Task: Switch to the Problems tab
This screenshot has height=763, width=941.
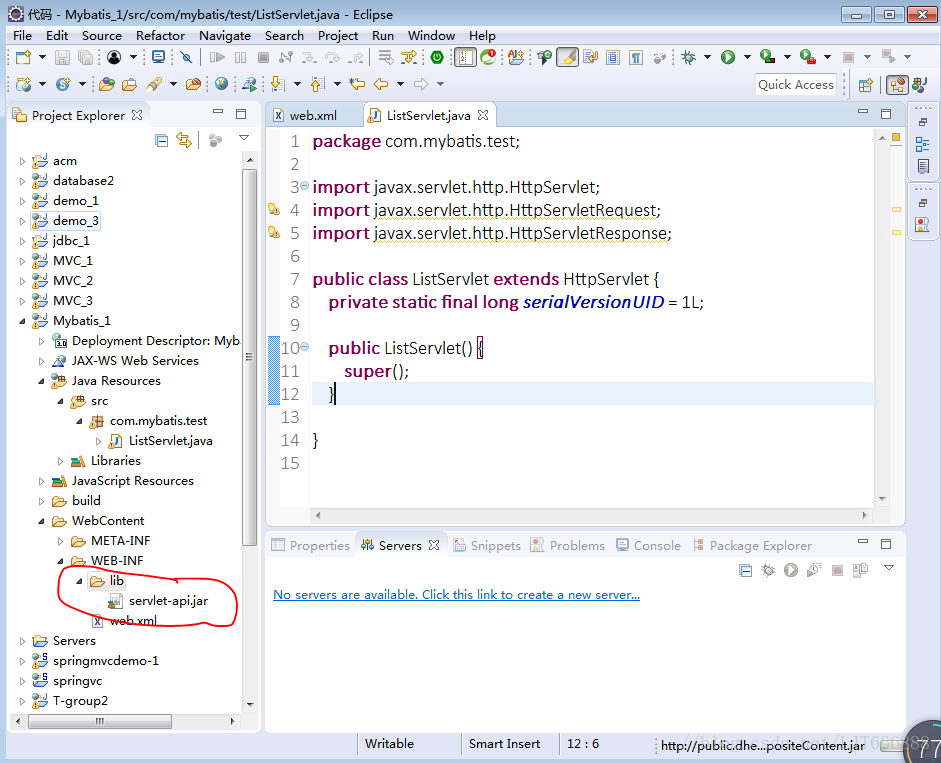Action: tap(568, 545)
